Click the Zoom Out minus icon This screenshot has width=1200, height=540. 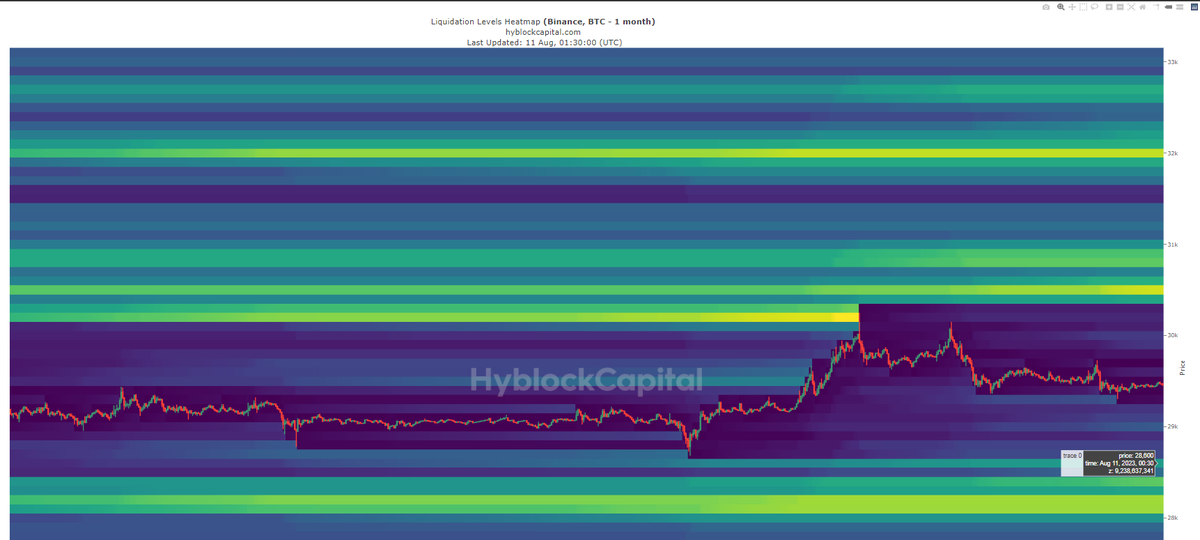[1120, 7]
